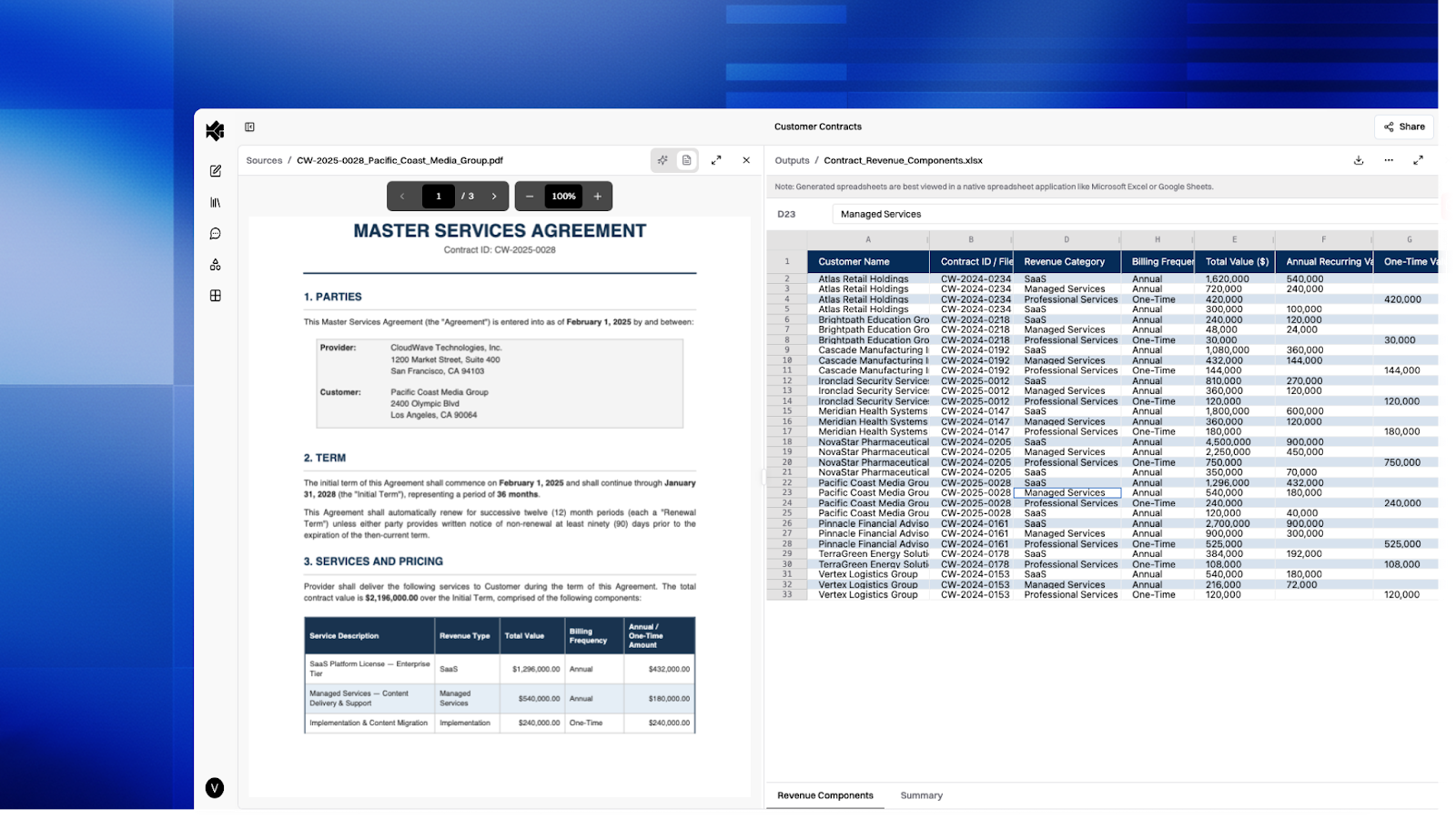Image resolution: width=1456 pixels, height=830 pixels.
Task: Click the Contract_Revenue_Components.xlsx file name
Action: (903, 160)
